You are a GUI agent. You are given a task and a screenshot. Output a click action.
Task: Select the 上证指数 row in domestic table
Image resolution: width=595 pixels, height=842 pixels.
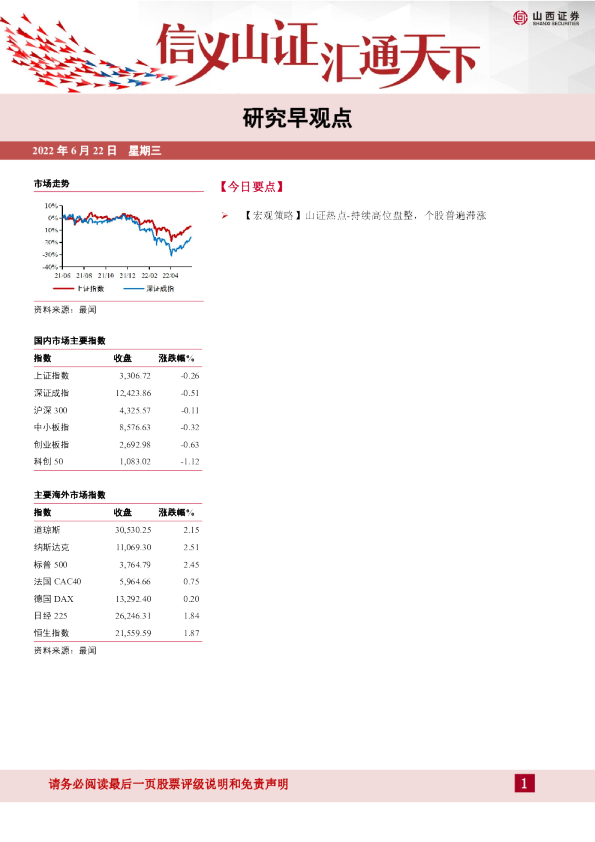pyautogui.click(x=117, y=376)
